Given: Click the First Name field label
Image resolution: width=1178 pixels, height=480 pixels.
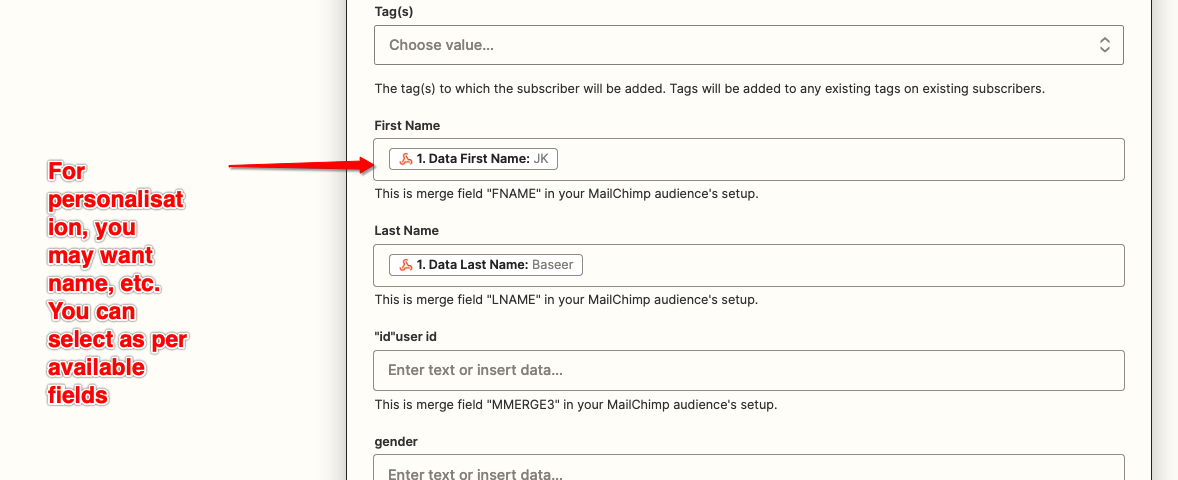Looking at the screenshot, I should coord(407,125).
